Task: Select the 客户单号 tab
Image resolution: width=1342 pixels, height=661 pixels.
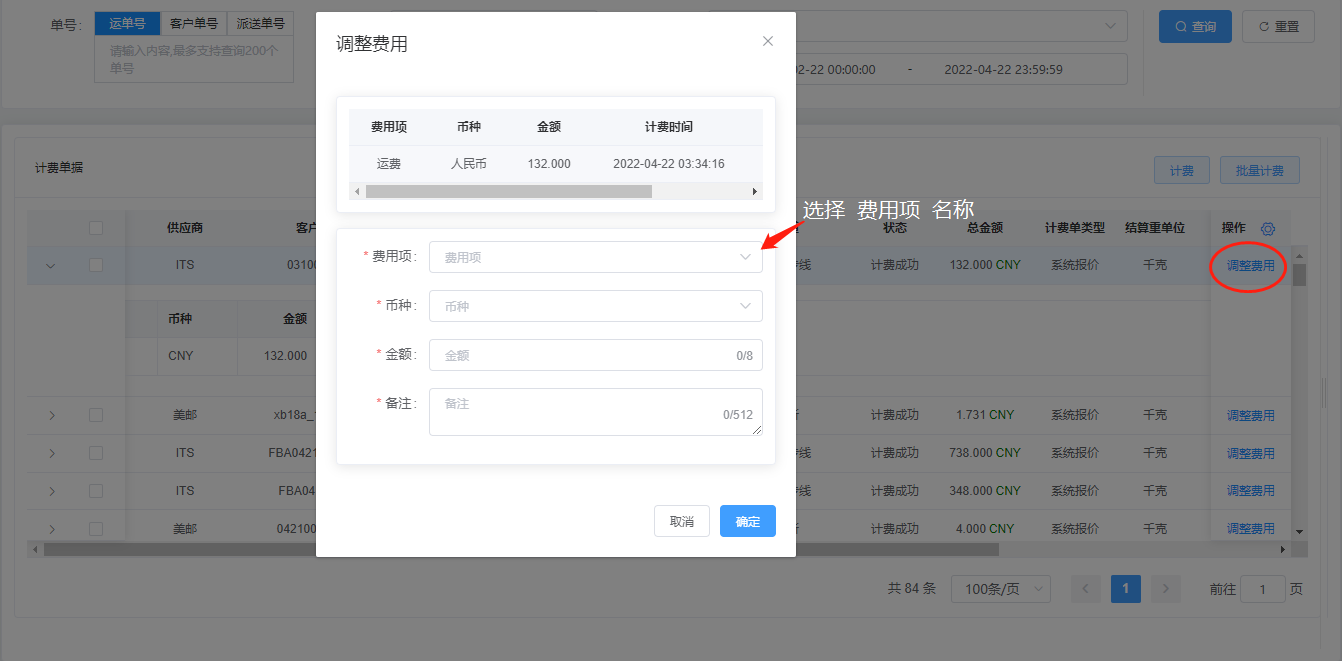Action: pos(194,23)
